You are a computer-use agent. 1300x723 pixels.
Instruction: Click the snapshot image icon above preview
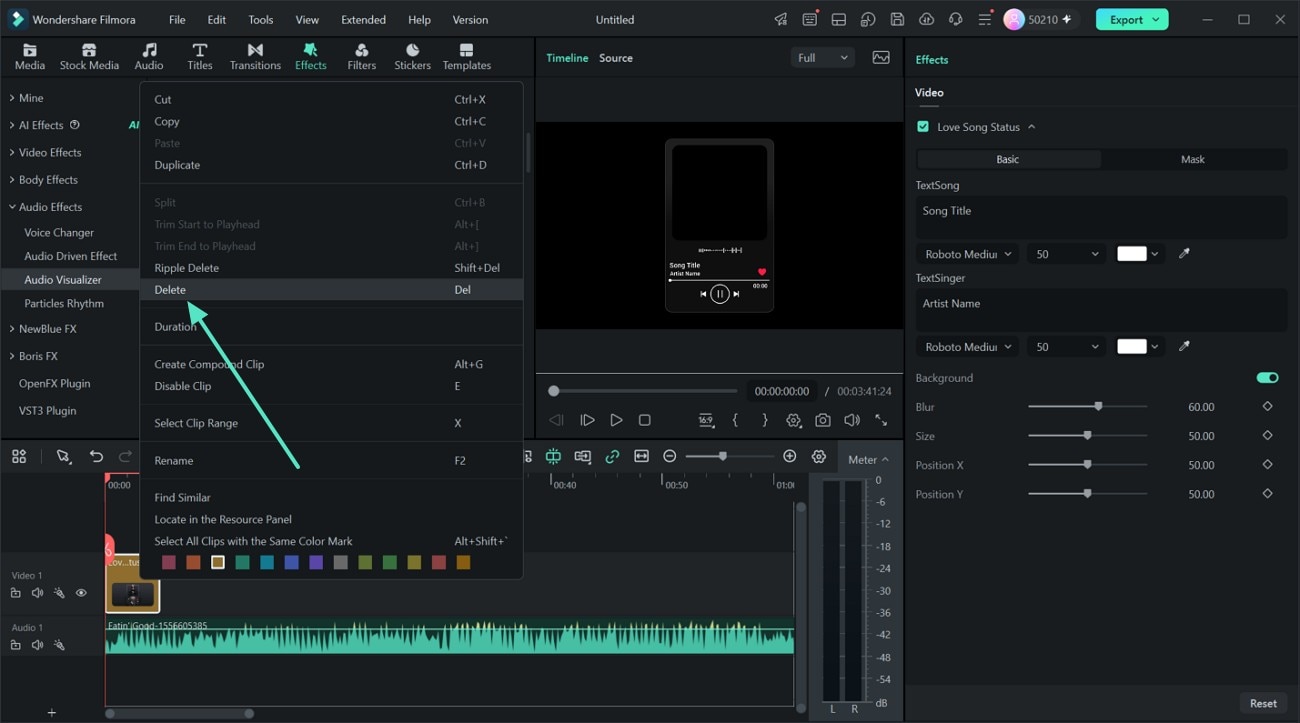coord(881,58)
